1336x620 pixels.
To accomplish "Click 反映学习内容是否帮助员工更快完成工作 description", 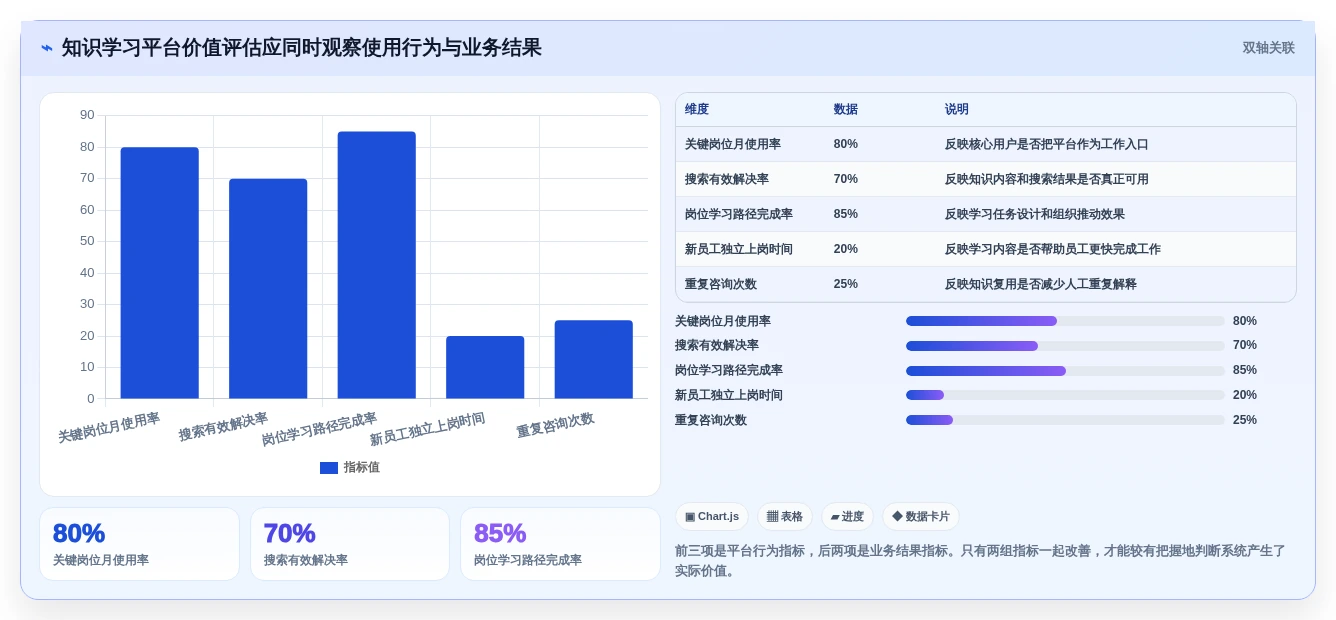I will pos(1053,249).
